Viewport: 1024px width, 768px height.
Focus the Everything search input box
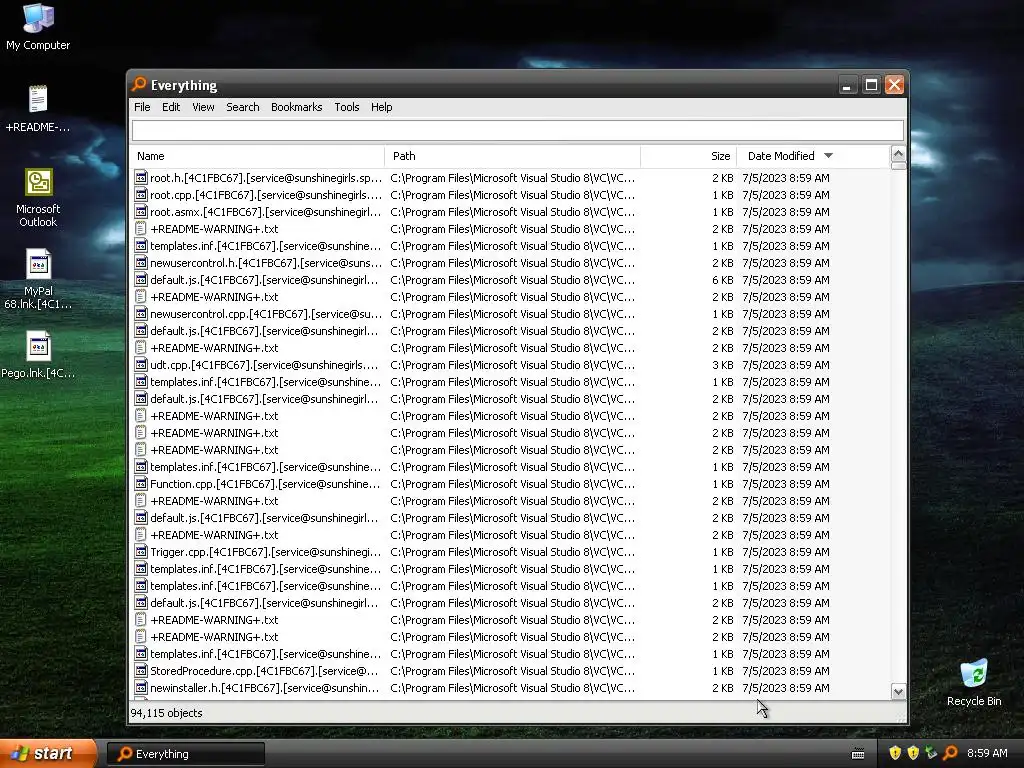[x=517, y=130]
